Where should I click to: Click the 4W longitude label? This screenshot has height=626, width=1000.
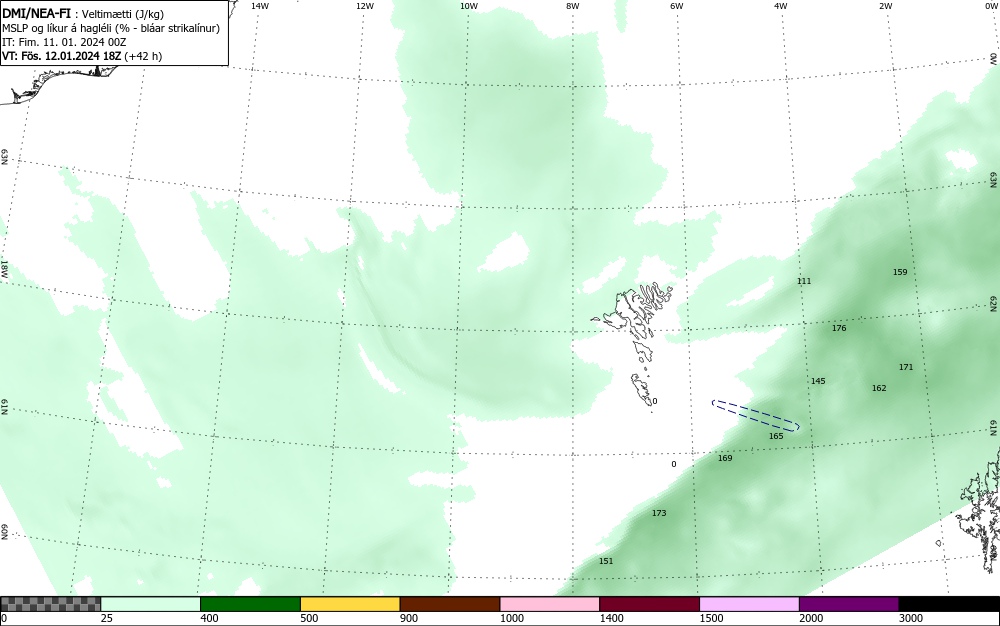pyautogui.click(x=781, y=6)
